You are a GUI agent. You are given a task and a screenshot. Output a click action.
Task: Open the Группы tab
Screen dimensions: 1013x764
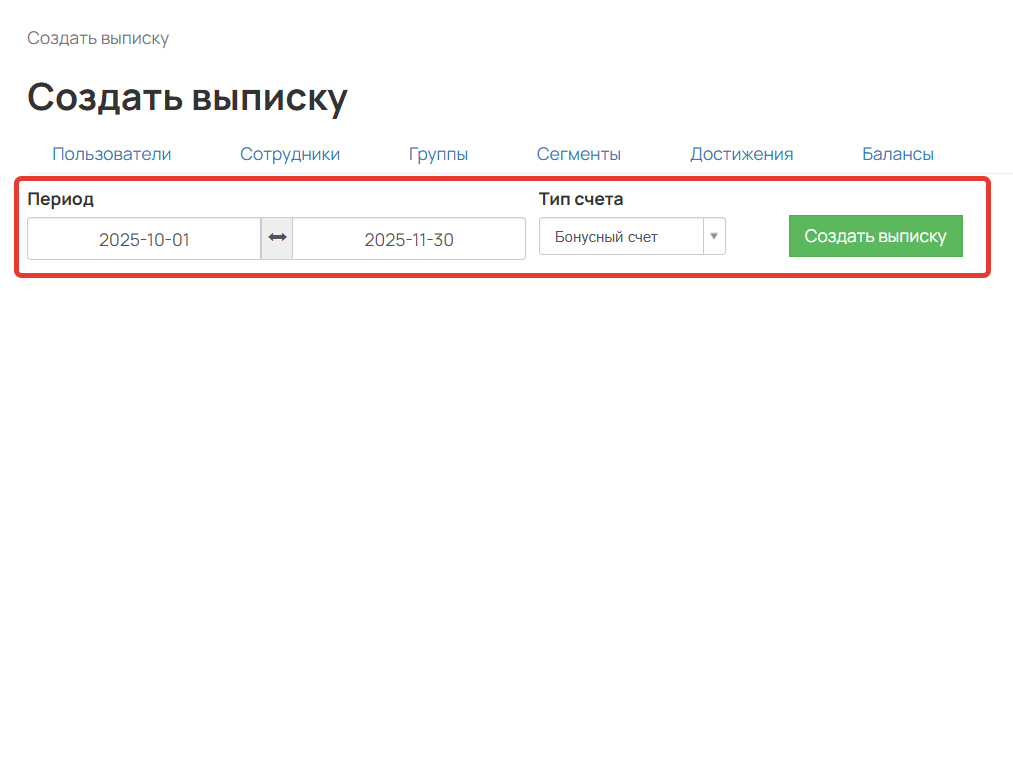pyautogui.click(x=438, y=154)
